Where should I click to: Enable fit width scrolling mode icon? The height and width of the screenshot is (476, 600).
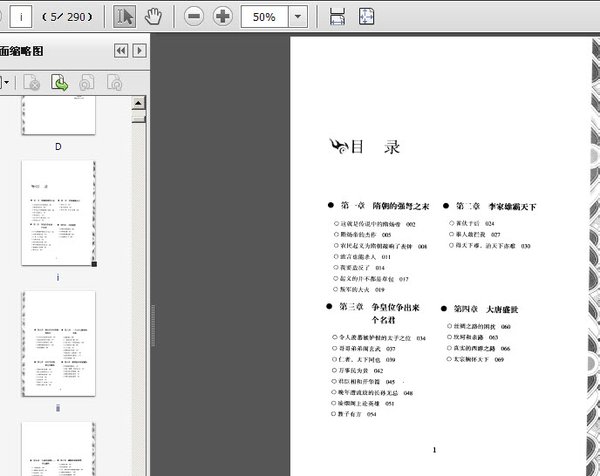click(x=337, y=16)
